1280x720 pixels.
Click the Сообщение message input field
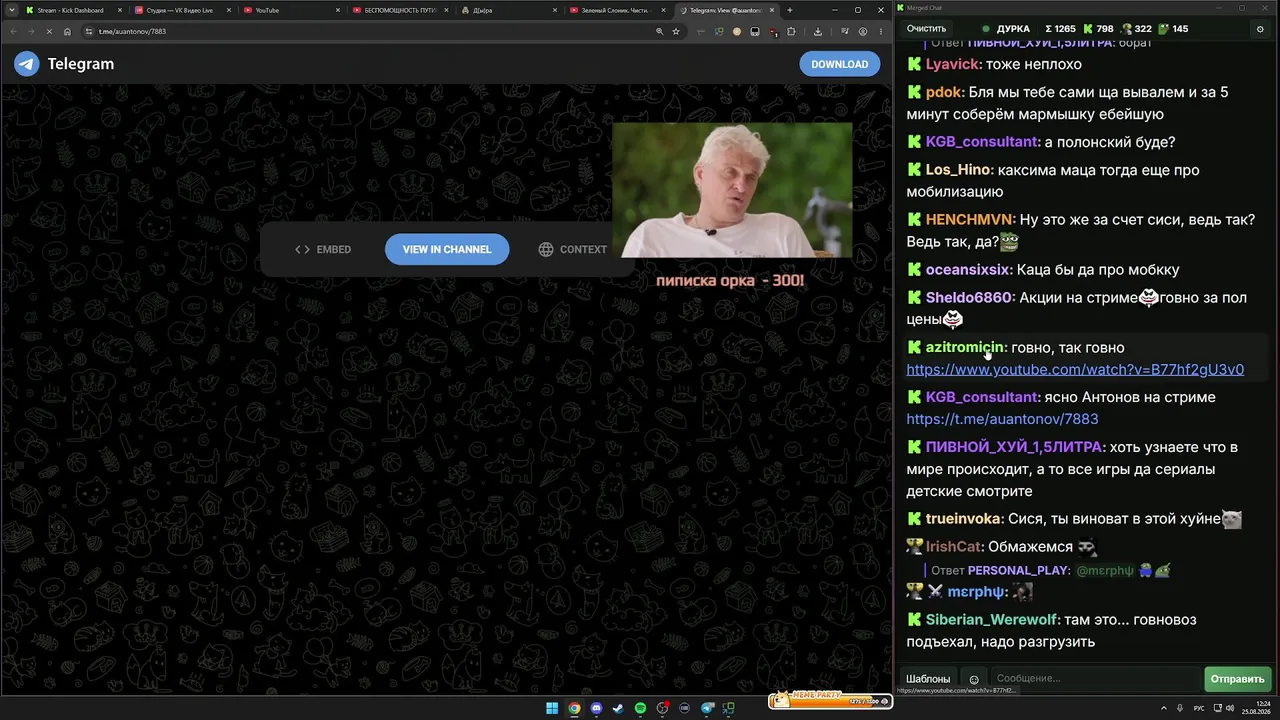(x=1096, y=679)
